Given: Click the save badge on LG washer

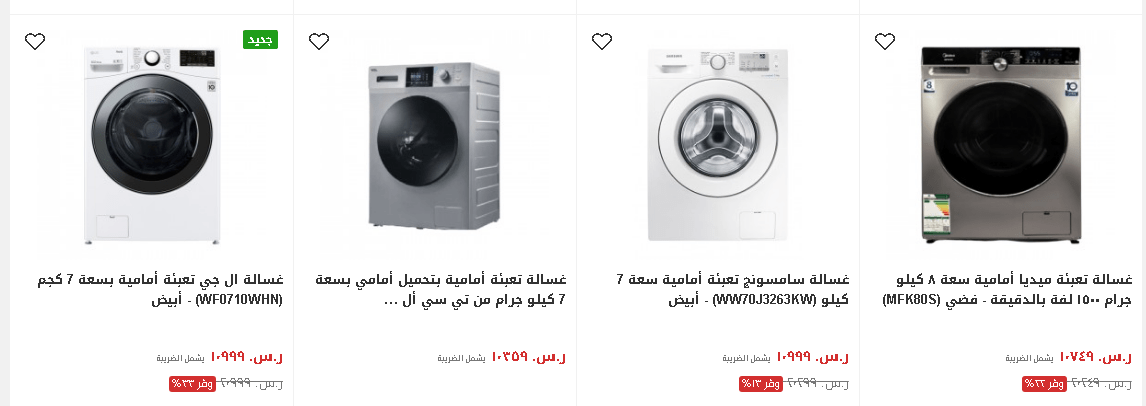Looking at the screenshot, I should click(x=191, y=383).
